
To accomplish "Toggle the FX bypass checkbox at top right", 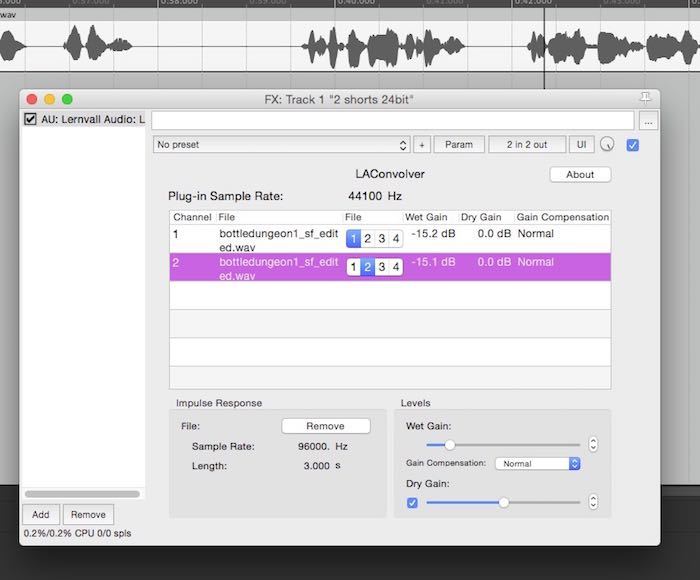I will (x=632, y=145).
